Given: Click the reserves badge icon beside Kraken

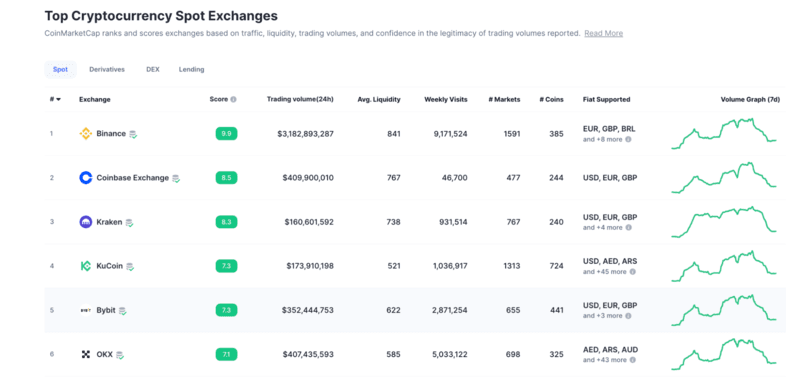Looking at the screenshot, I should point(130,222).
